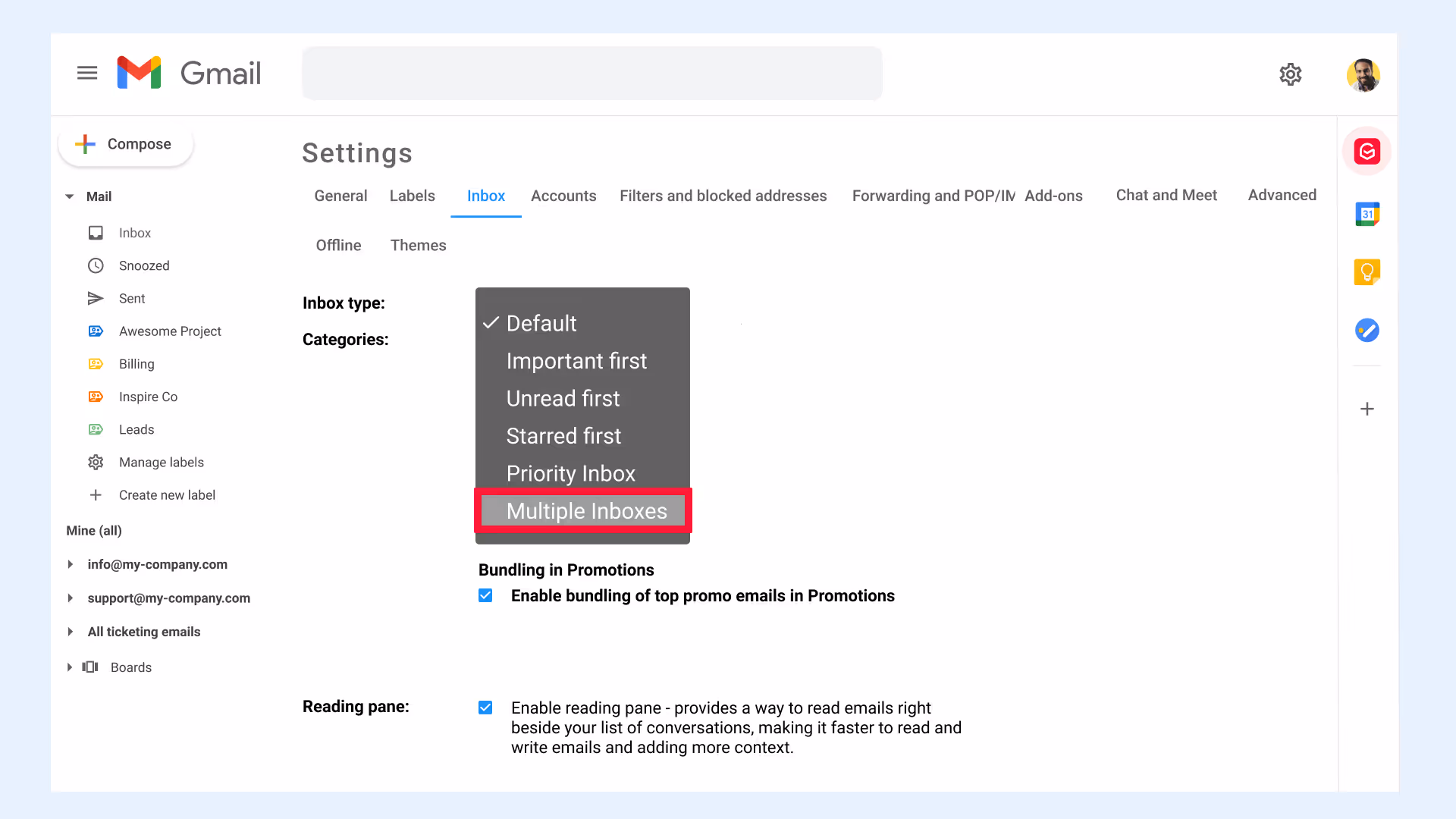Open the Awesome Project label text
This screenshot has width=1456, height=819.
(170, 331)
